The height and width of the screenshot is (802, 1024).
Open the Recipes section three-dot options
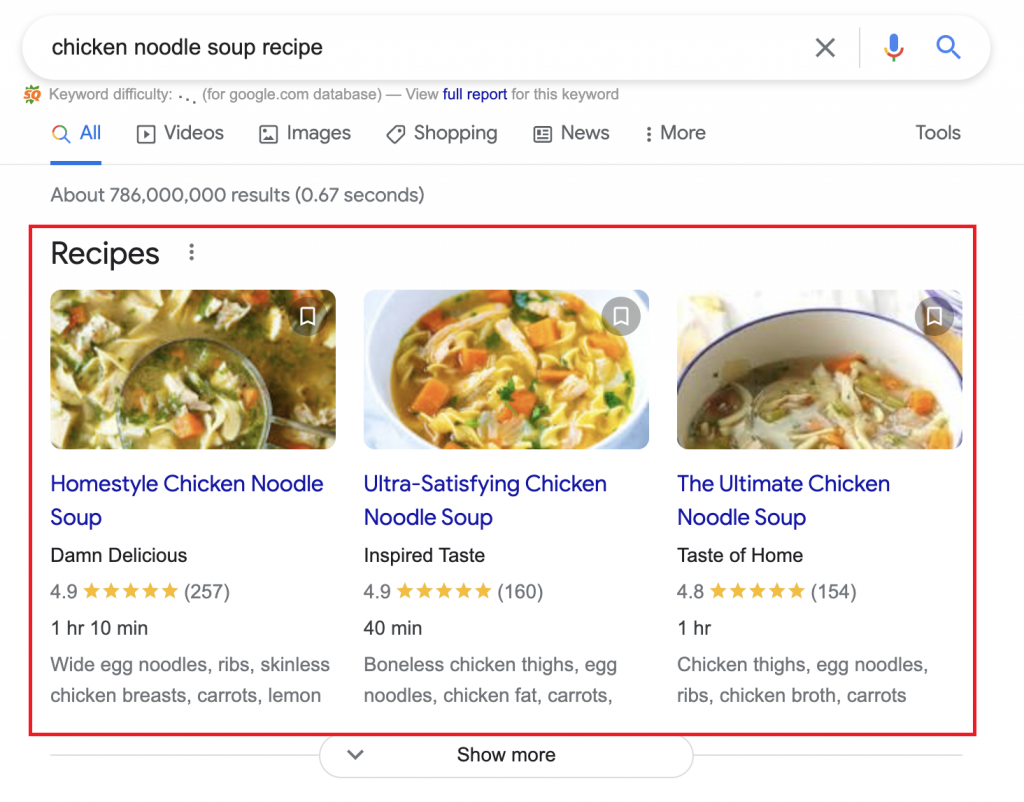[x=191, y=253]
